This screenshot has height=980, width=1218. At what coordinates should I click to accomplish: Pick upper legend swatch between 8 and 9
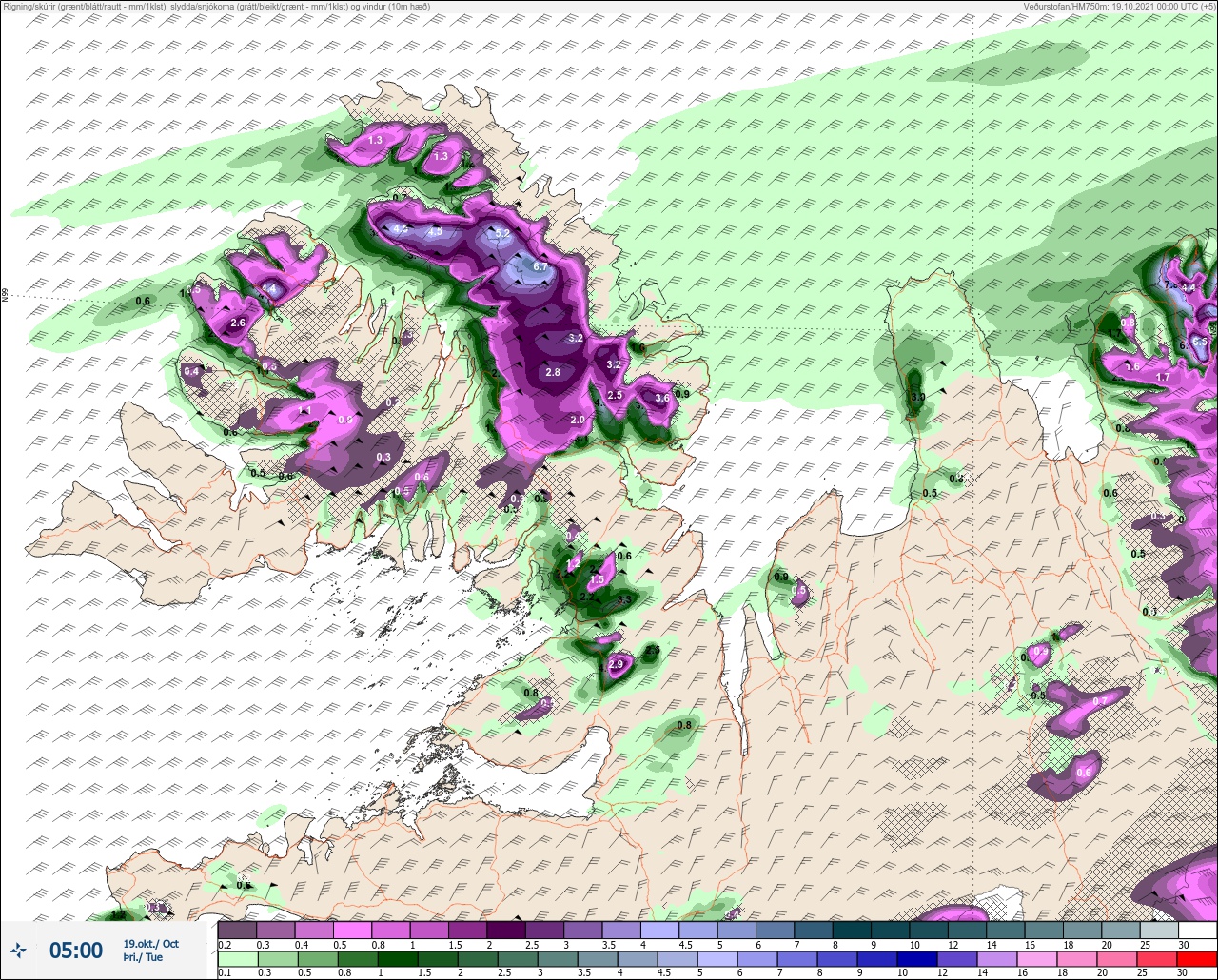coord(851,930)
